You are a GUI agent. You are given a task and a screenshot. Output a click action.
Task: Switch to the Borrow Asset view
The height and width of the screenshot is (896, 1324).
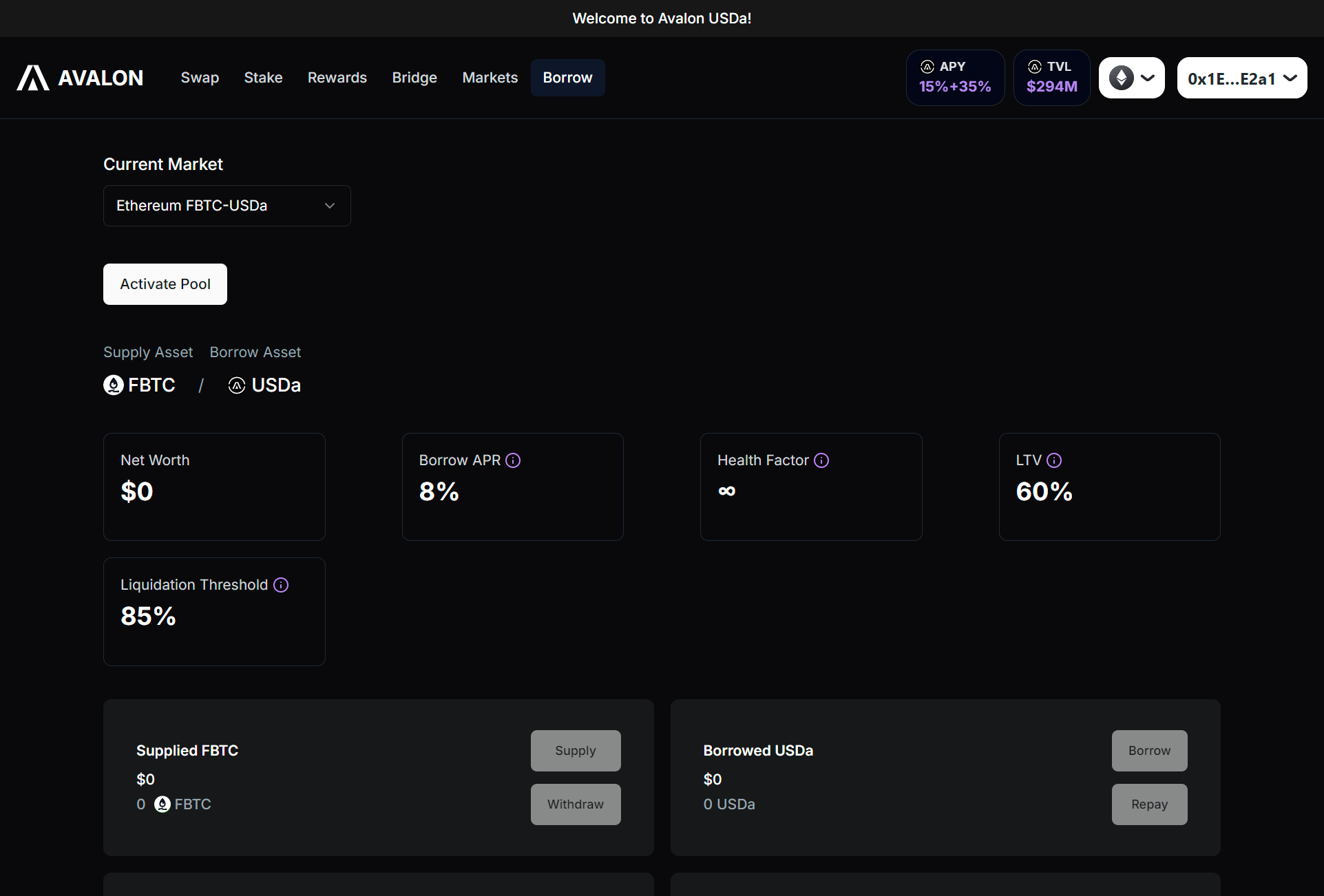point(255,352)
